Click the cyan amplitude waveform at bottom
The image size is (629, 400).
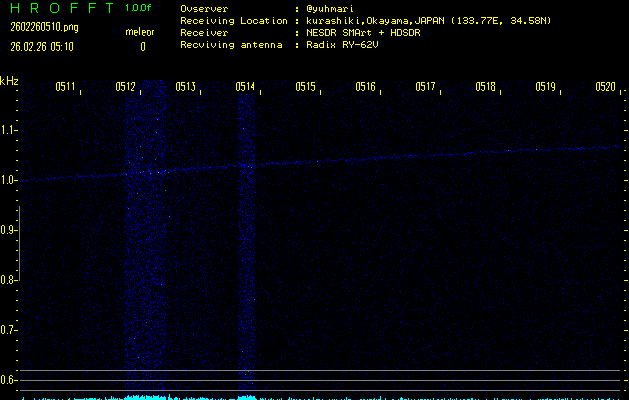click(150, 397)
